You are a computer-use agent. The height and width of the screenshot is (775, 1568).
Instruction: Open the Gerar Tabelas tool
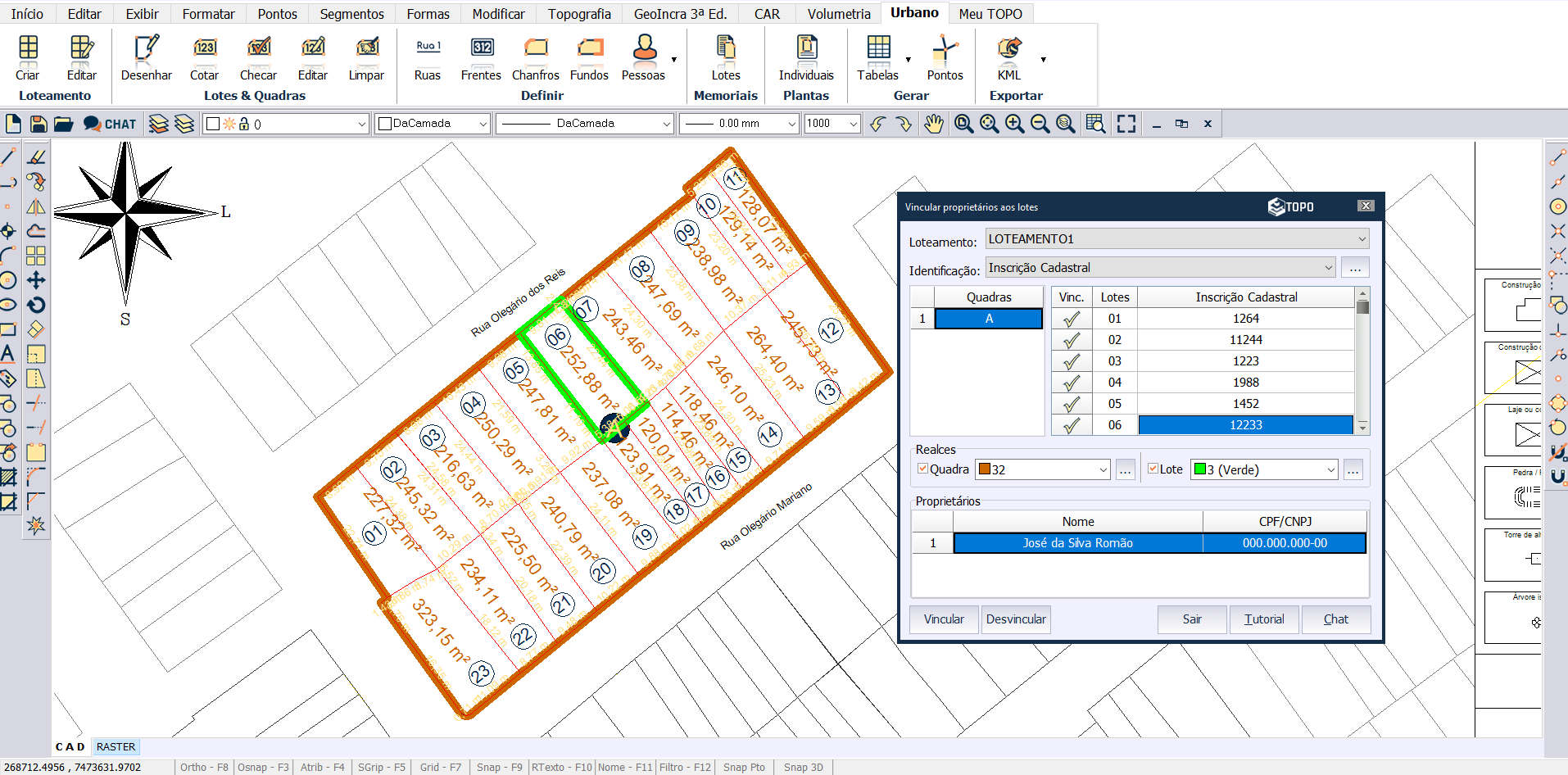point(878,49)
